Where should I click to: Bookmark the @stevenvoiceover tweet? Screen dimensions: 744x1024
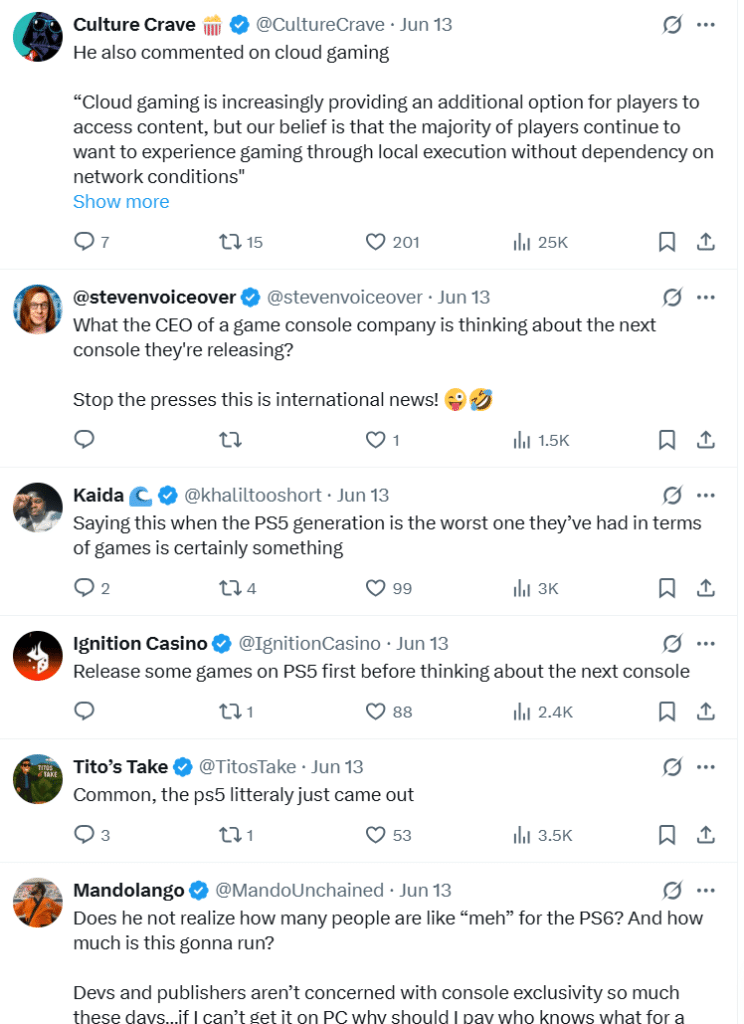click(x=666, y=440)
